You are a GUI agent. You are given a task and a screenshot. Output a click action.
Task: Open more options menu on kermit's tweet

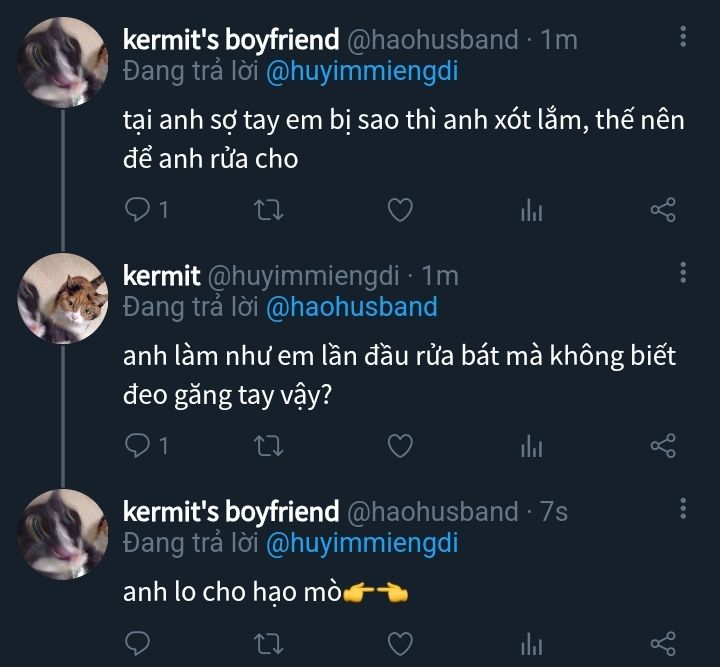pos(683,273)
